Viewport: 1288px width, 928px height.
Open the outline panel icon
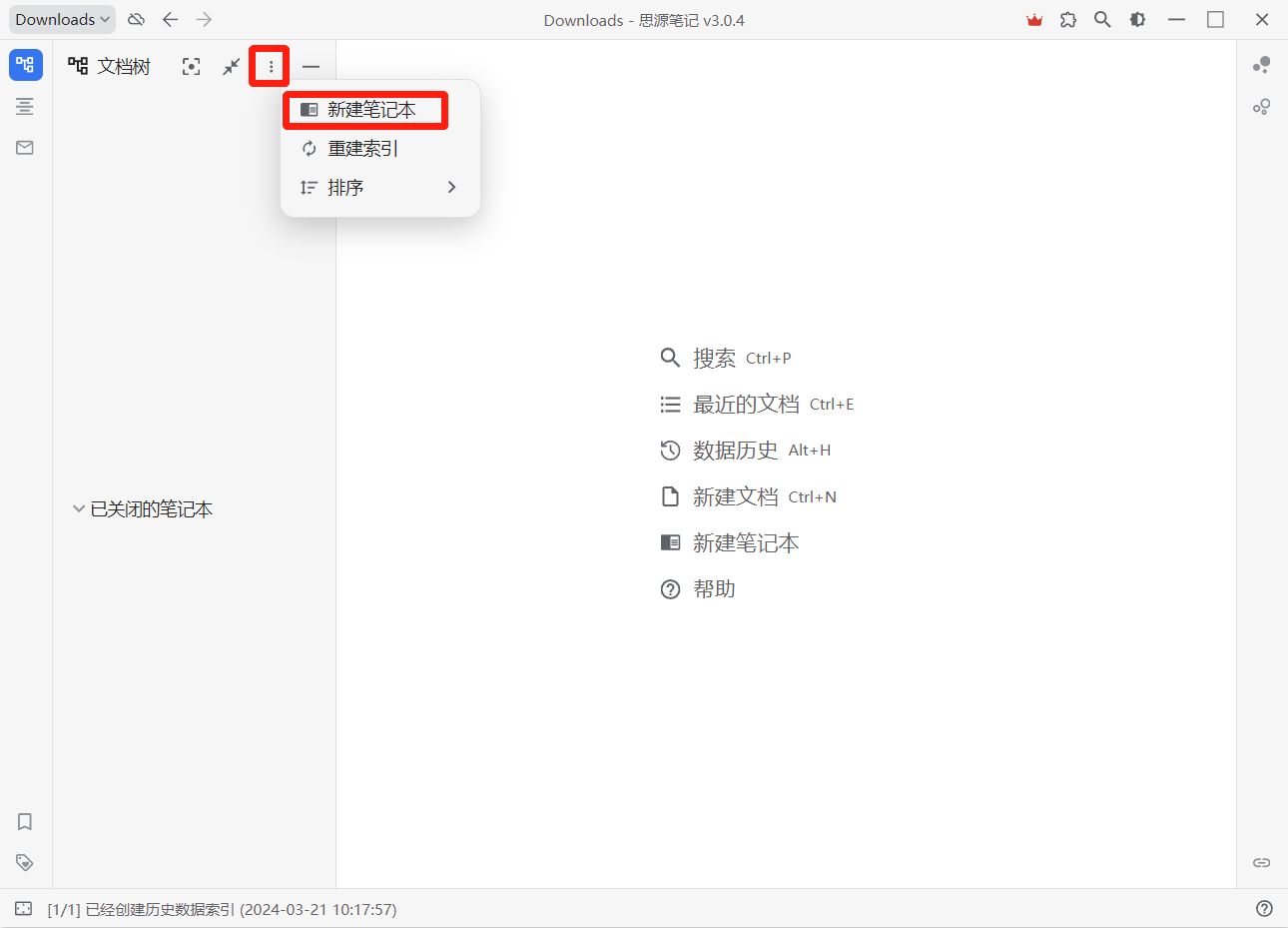pyautogui.click(x=25, y=106)
